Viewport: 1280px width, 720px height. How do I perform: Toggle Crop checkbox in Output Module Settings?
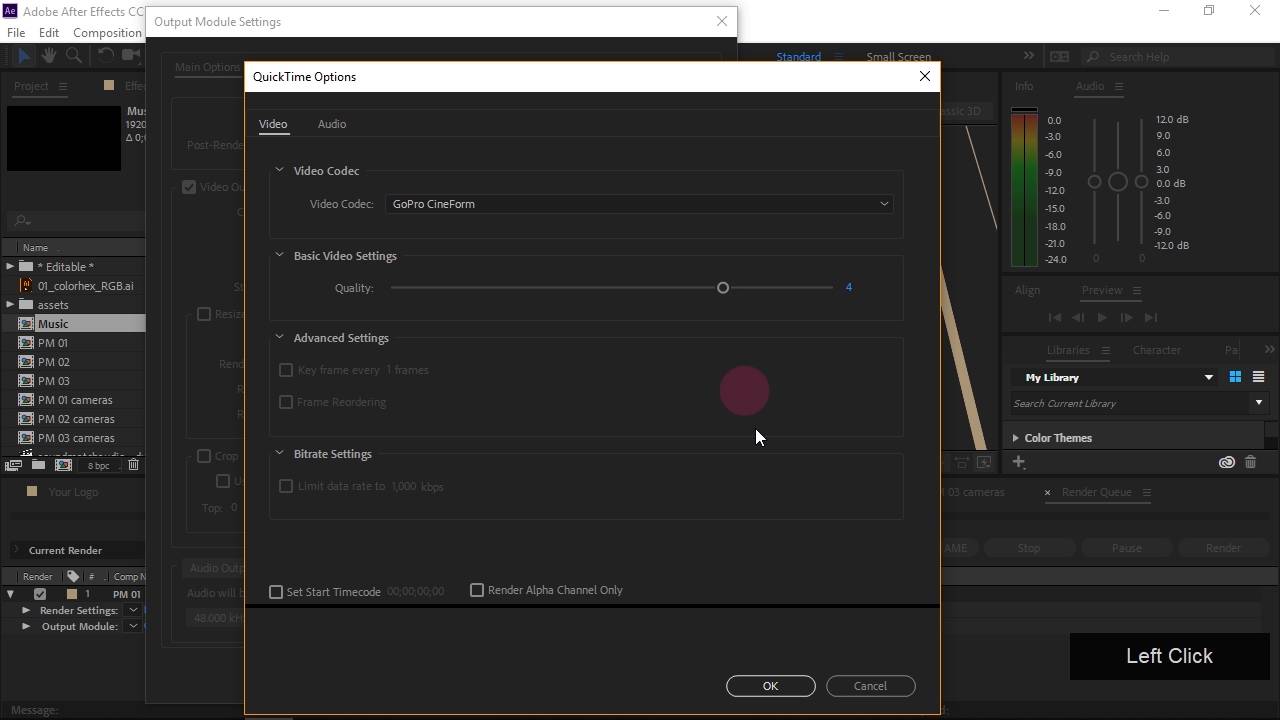click(x=204, y=456)
